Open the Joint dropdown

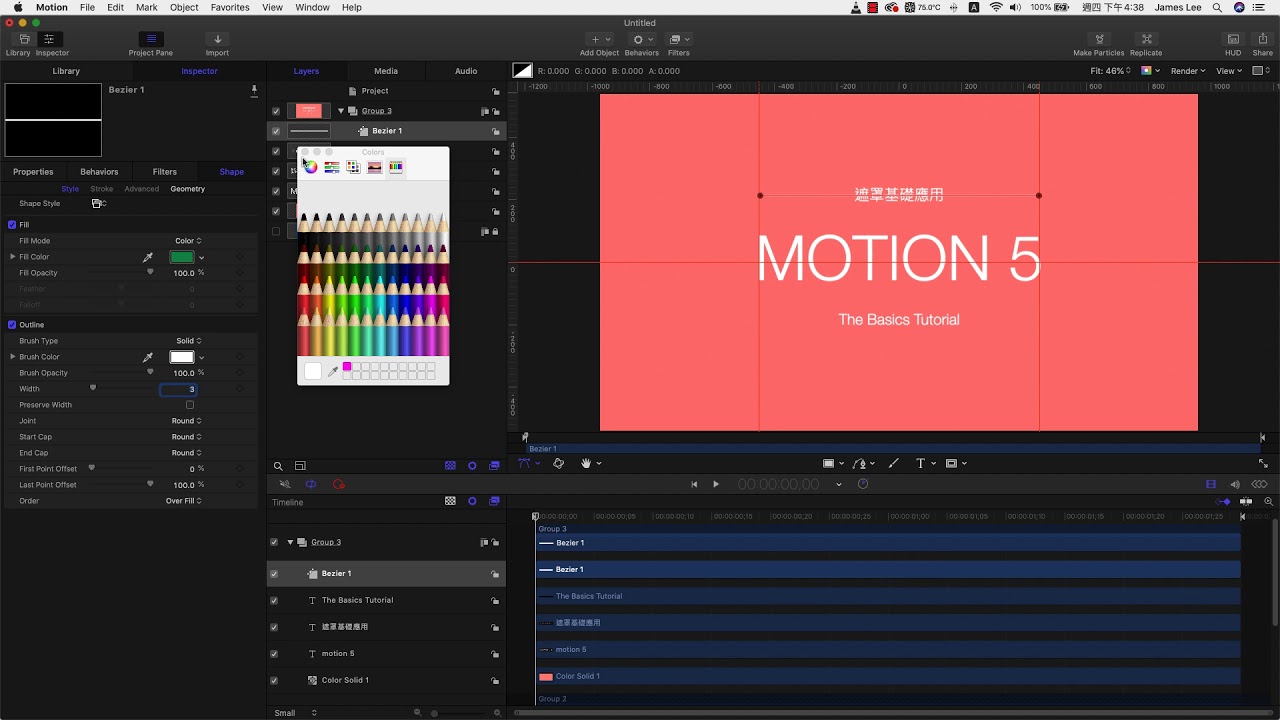[186, 421]
